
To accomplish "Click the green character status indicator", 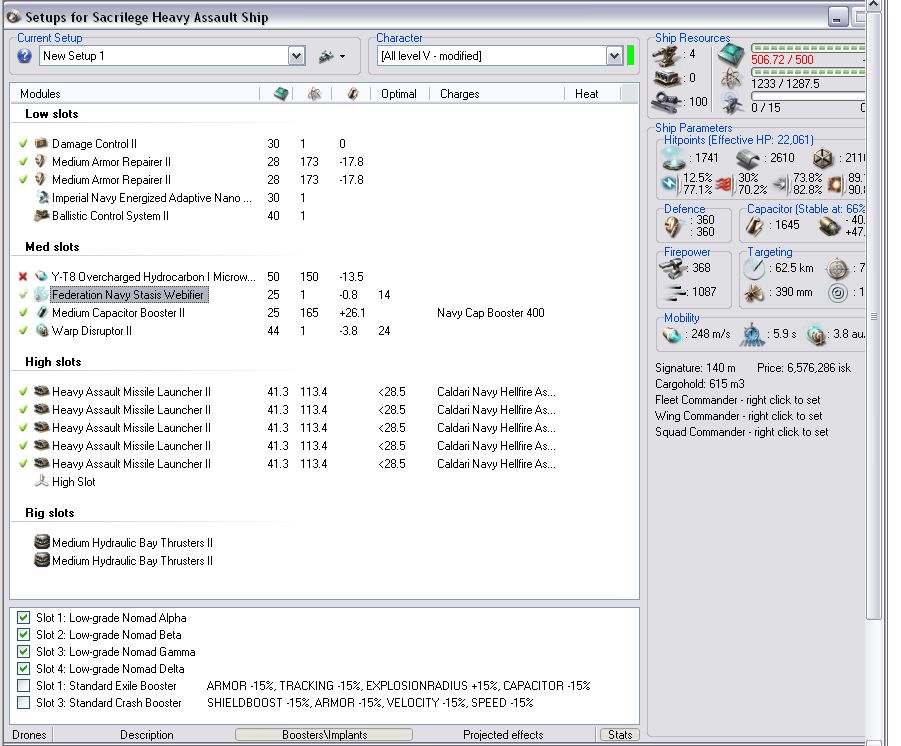I will click(x=631, y=56).
